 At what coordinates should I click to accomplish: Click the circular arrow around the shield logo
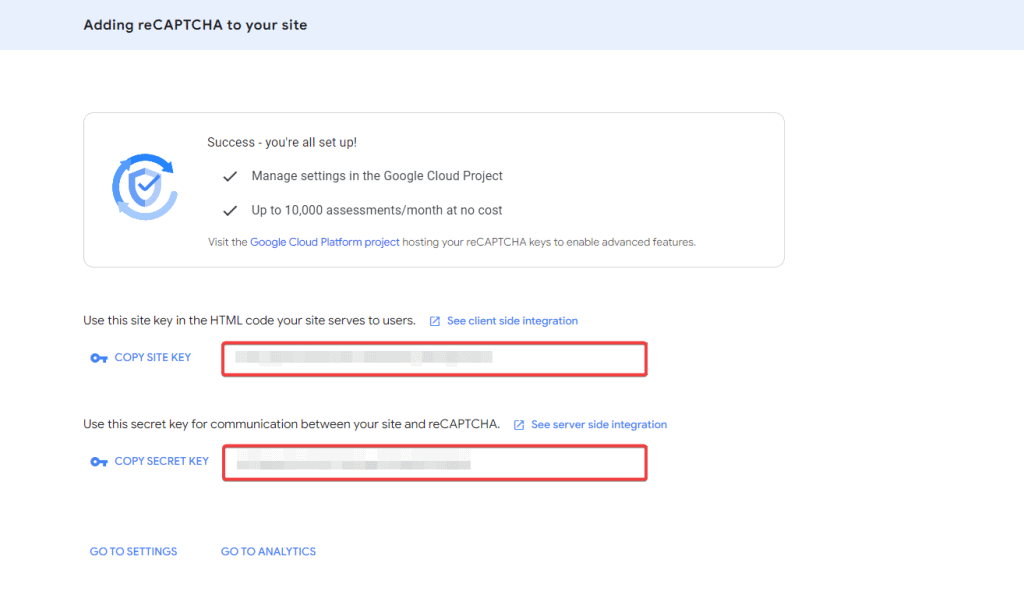tap(144, 160)
